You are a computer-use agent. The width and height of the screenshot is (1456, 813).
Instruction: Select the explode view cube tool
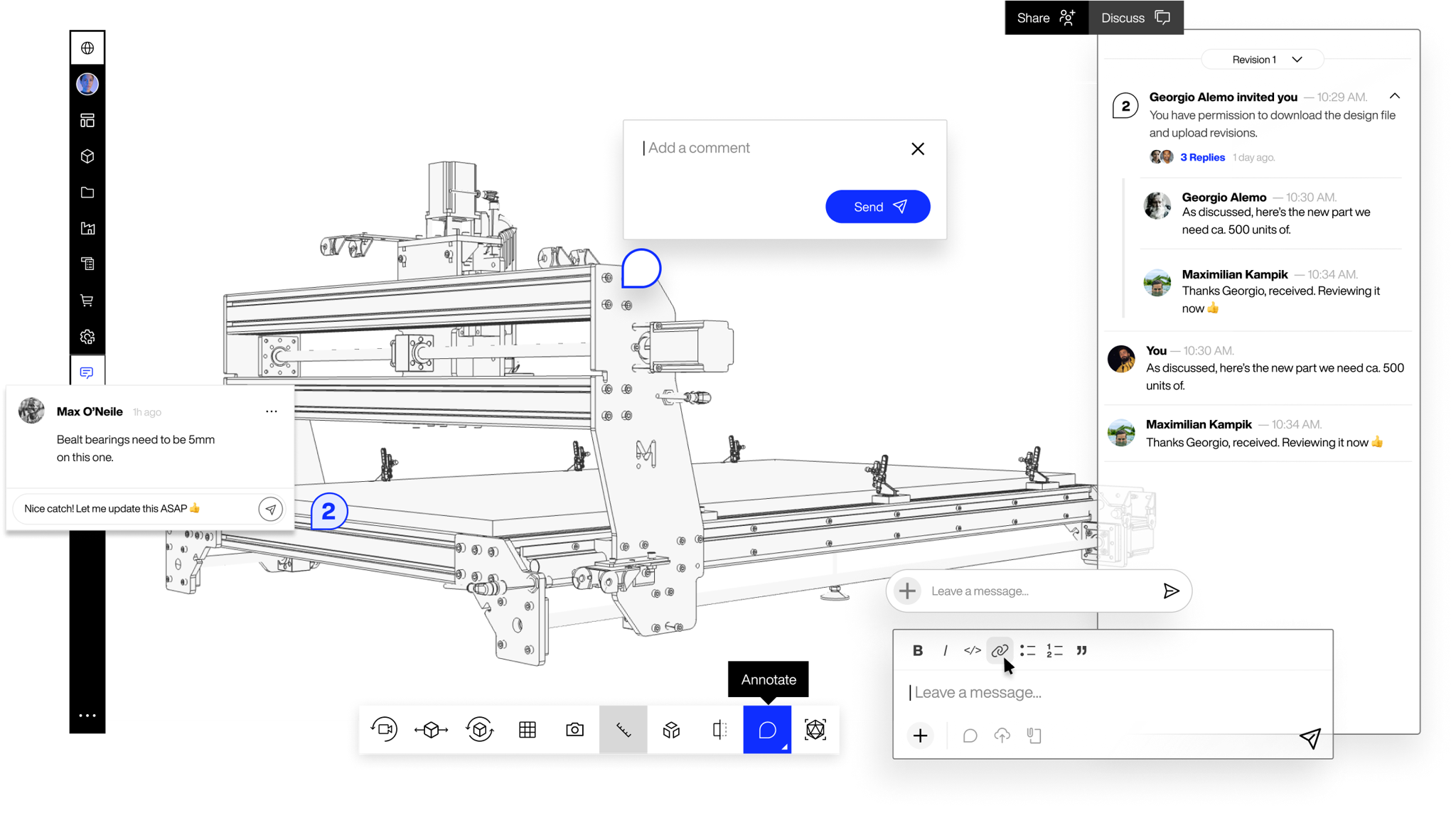pos(432,729)
